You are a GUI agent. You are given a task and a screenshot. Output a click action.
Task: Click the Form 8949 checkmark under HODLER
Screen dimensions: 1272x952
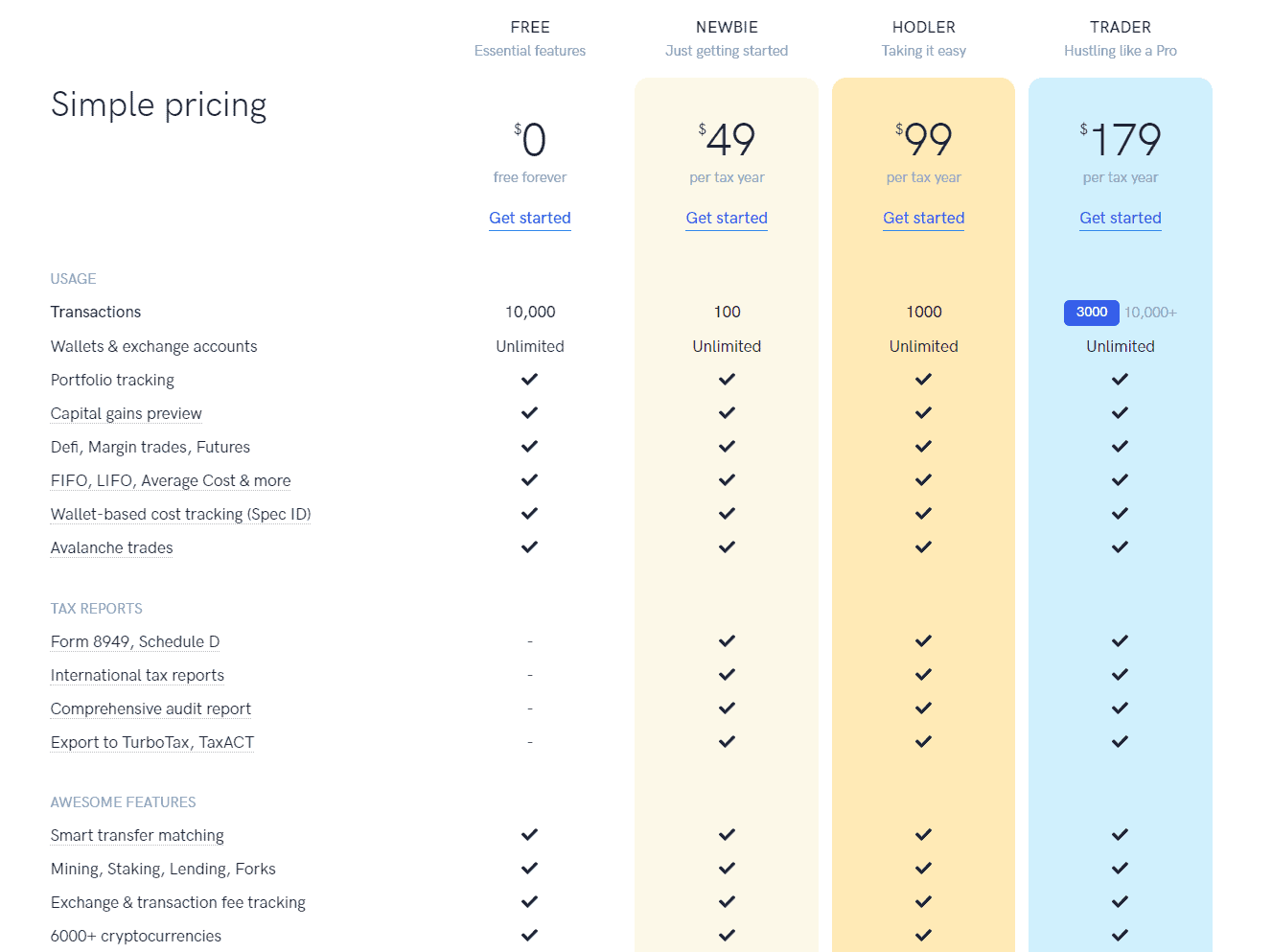pyautogui.click(x=923, y=640)
